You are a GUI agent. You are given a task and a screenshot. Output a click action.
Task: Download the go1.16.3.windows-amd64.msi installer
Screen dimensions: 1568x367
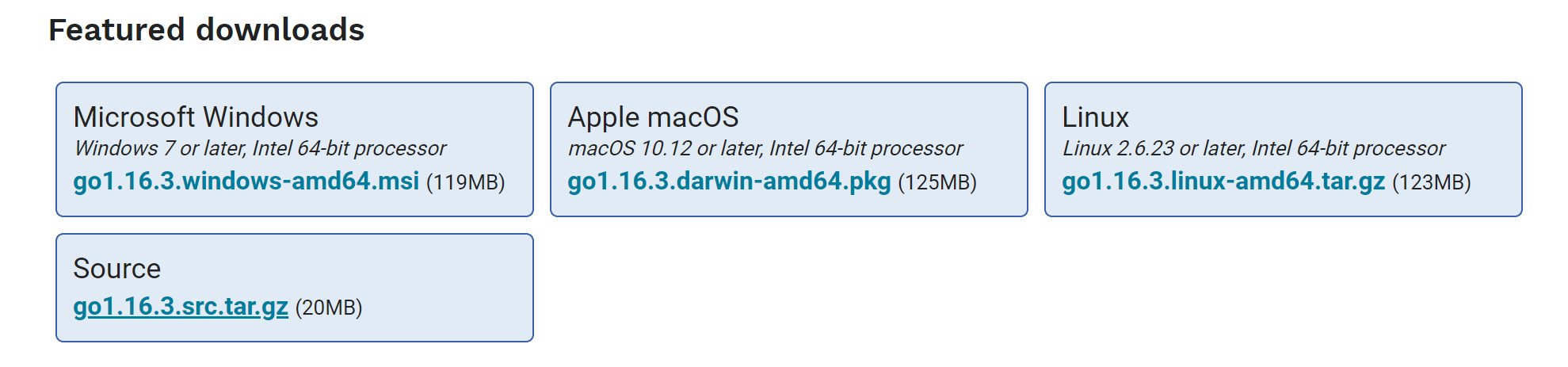click(x=246, y=182)
